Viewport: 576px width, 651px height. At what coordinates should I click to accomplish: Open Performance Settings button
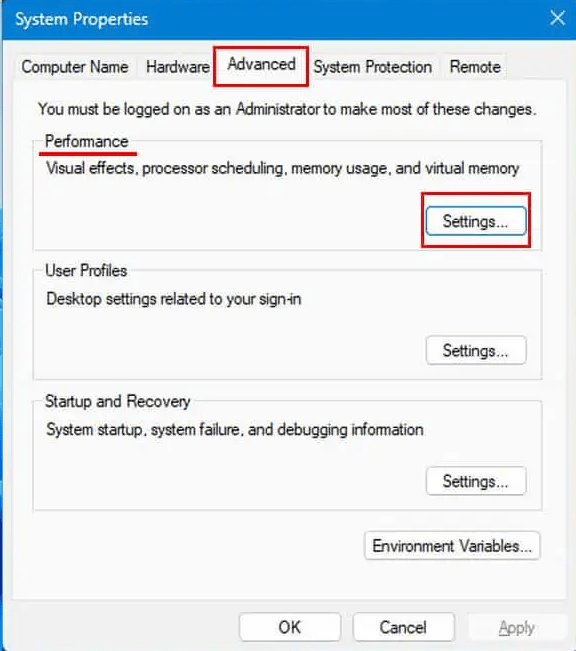(x=476, y=221)
